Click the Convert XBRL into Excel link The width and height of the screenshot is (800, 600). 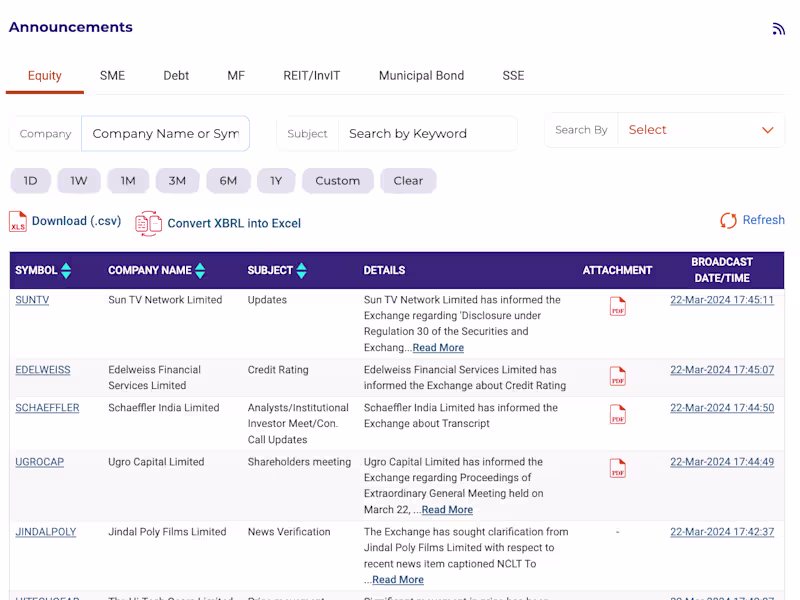tap(234, 223)
